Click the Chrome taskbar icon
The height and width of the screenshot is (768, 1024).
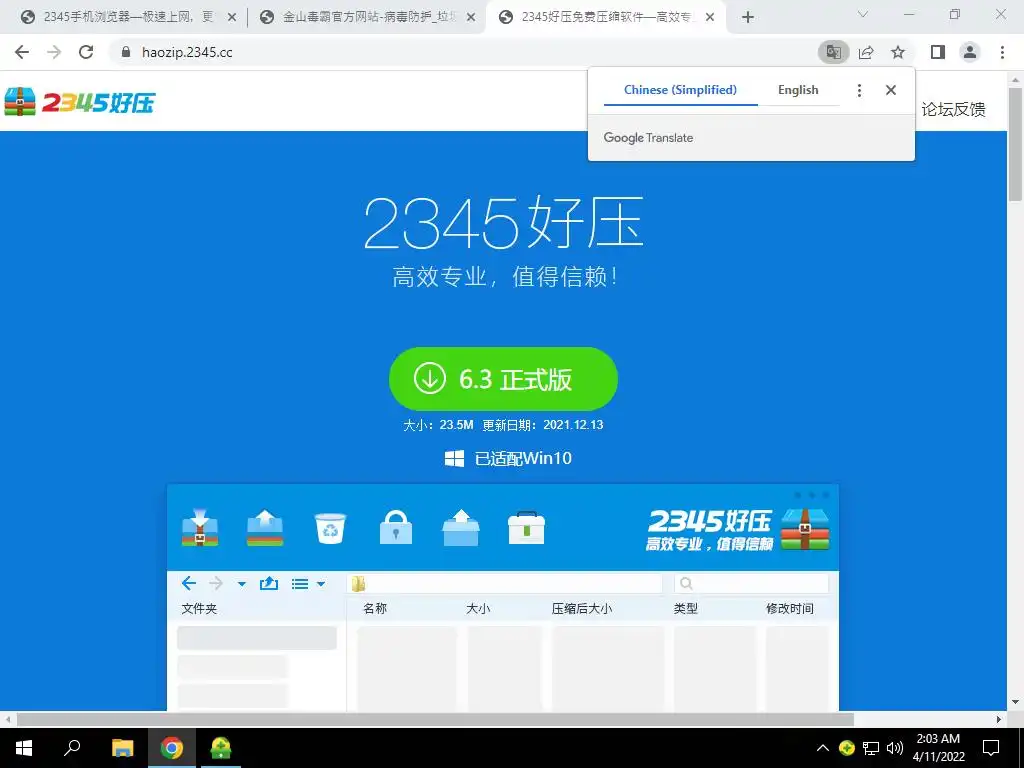point(172,748)
